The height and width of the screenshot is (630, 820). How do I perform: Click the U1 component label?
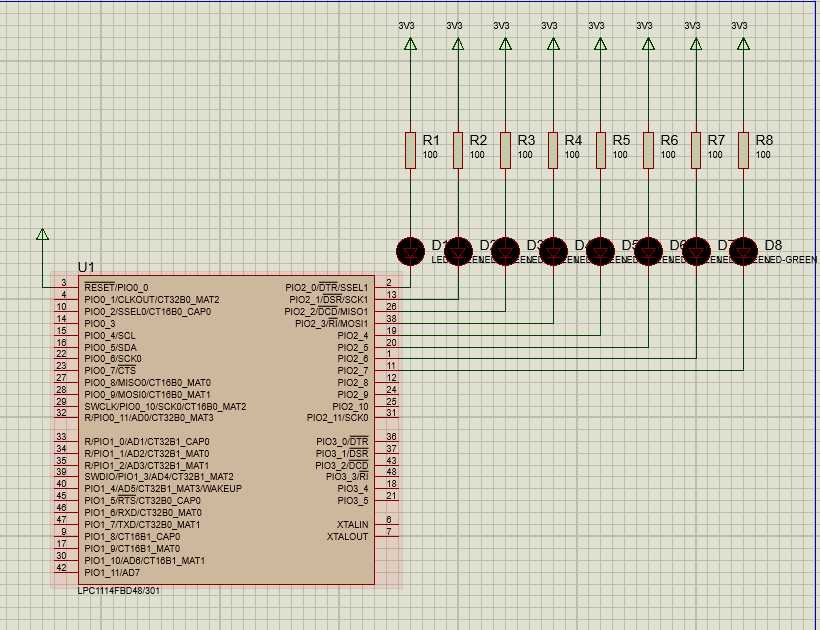[86, 267]
